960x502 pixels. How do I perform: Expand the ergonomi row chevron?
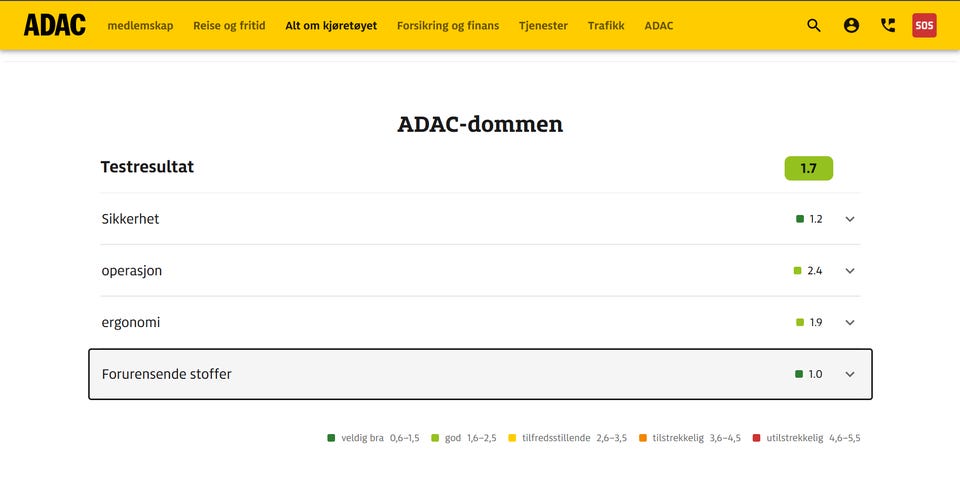tap(850, 323)
